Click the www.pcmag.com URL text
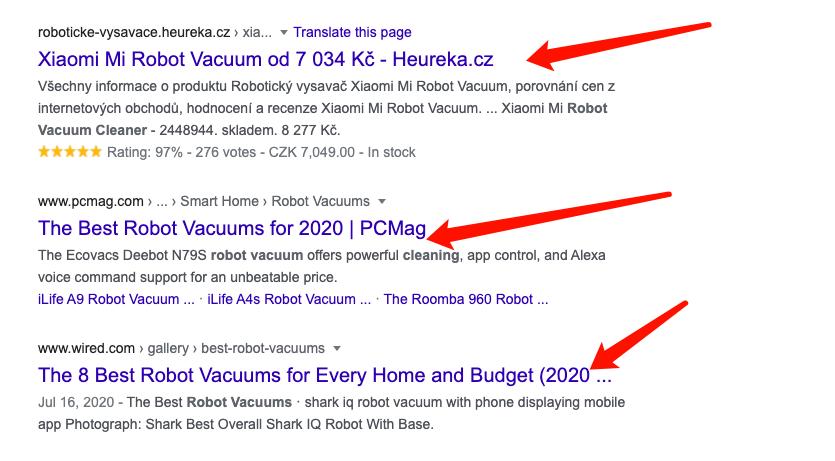The width and height of the screenshot is (835, 461). pyautogui.click(x=91, y=201)
